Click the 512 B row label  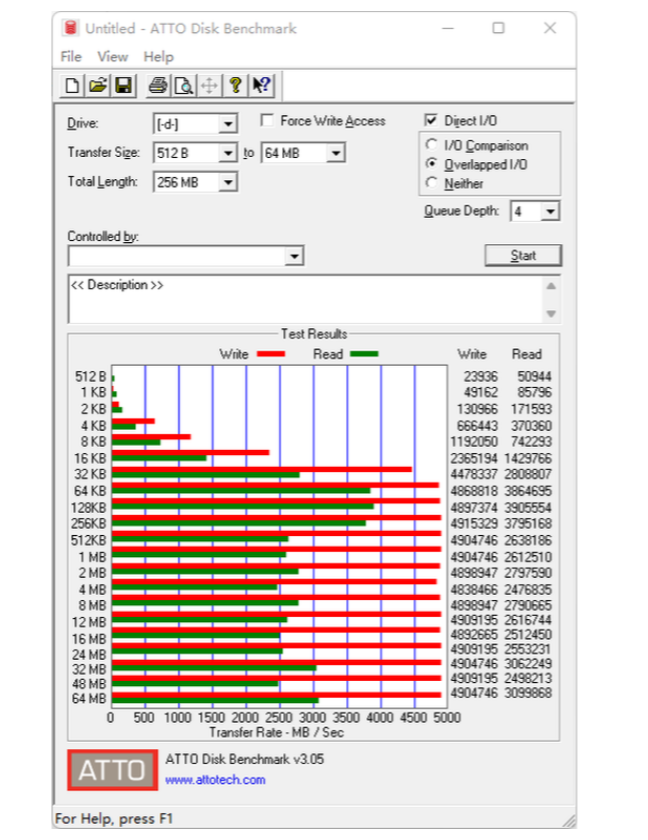click(x=91, y=377)
